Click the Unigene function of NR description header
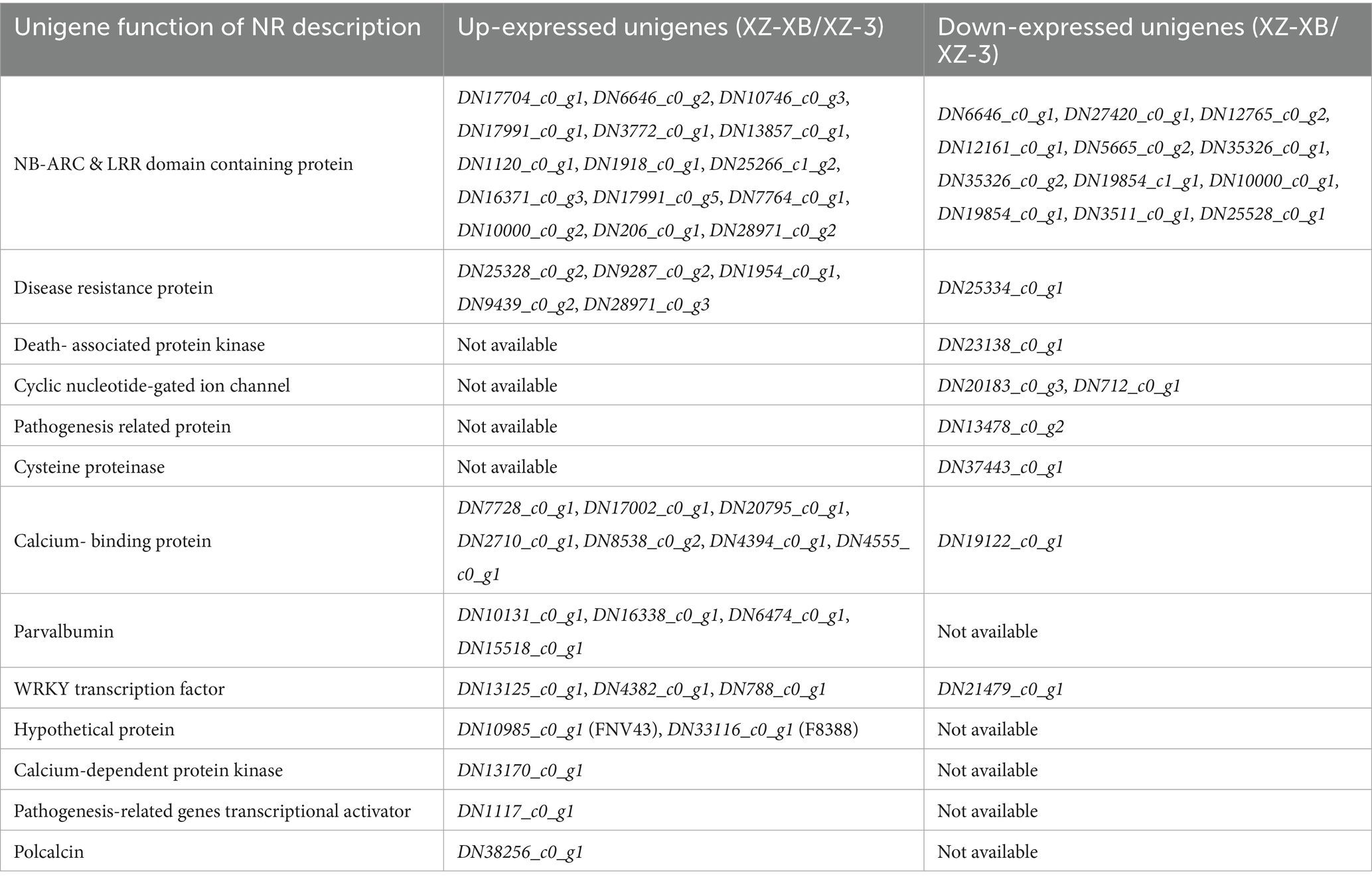The width and height of the screenshot is (1372, 883). click(217, 27)
